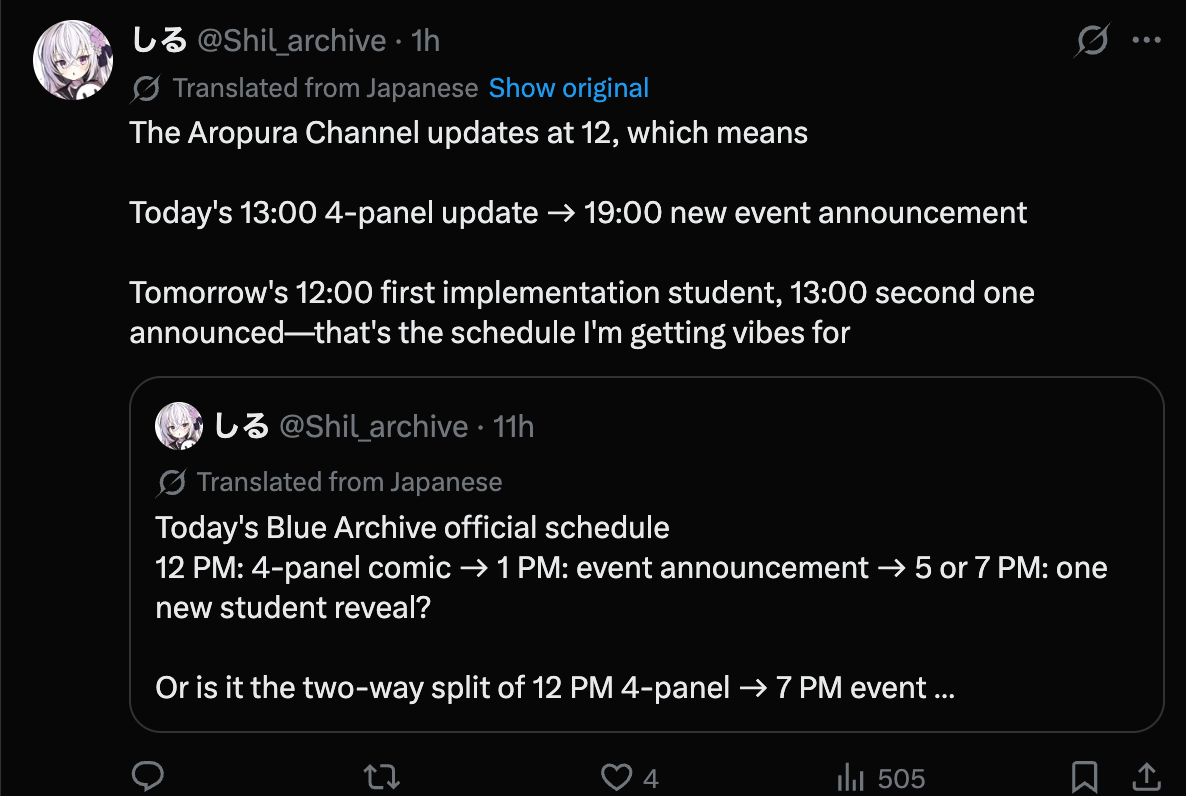View post analytics showing 505 views
The width and height of the screenshot is (1186, 796).
[881, 778]
